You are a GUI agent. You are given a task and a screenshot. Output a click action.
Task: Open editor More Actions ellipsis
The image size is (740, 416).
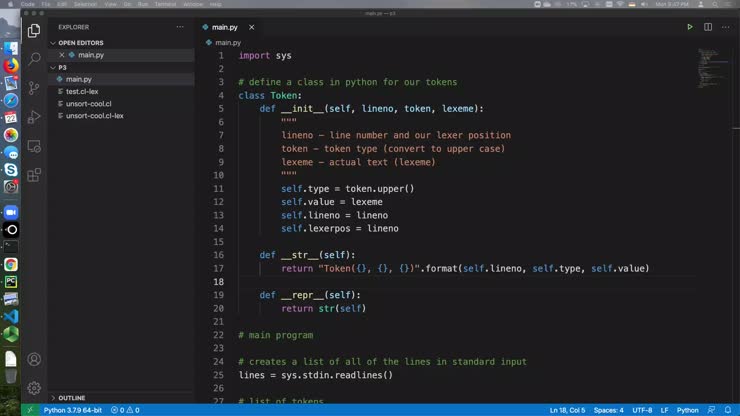(x=725, y=27)
